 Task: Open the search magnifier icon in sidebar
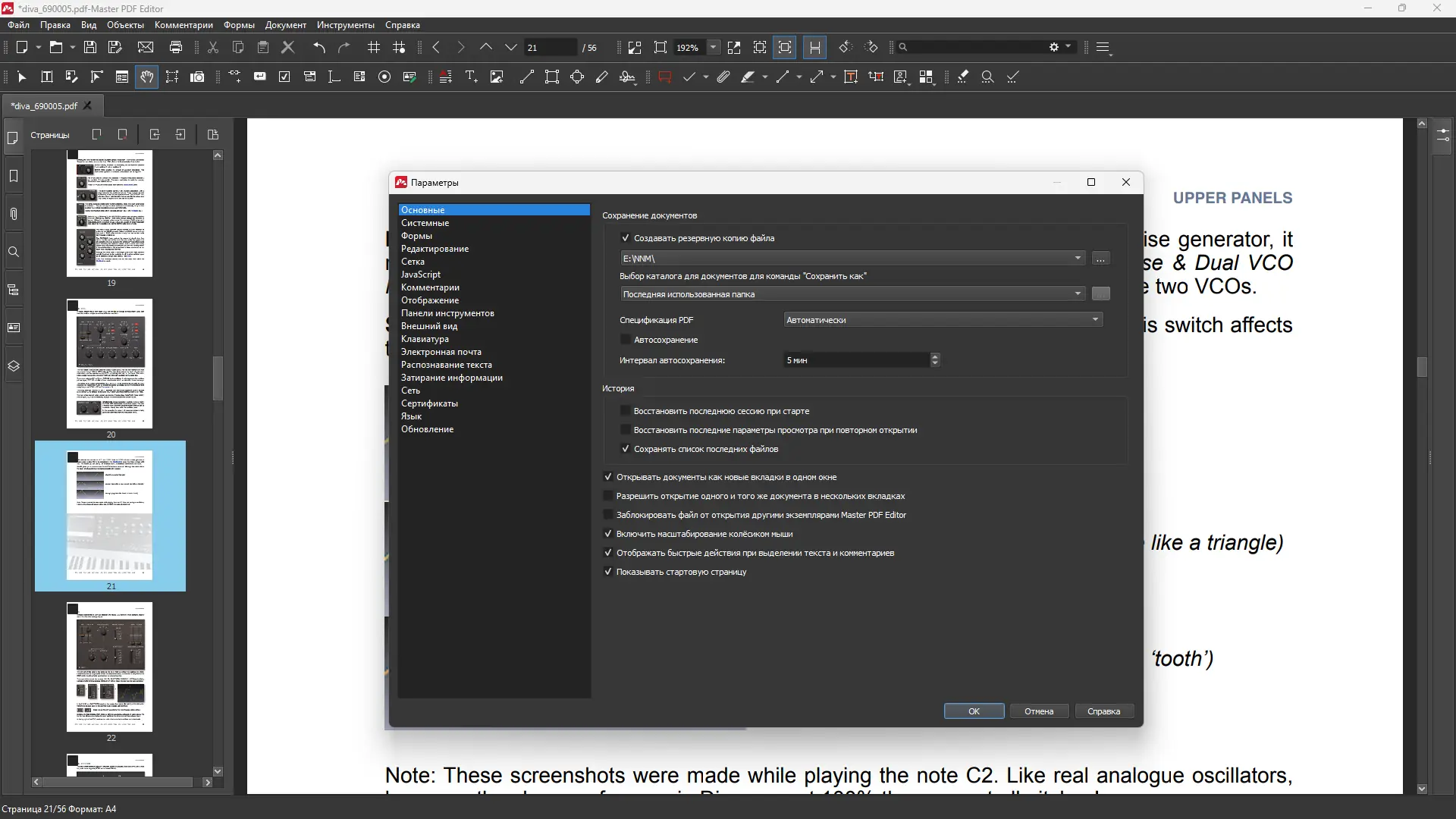(14, 252)
